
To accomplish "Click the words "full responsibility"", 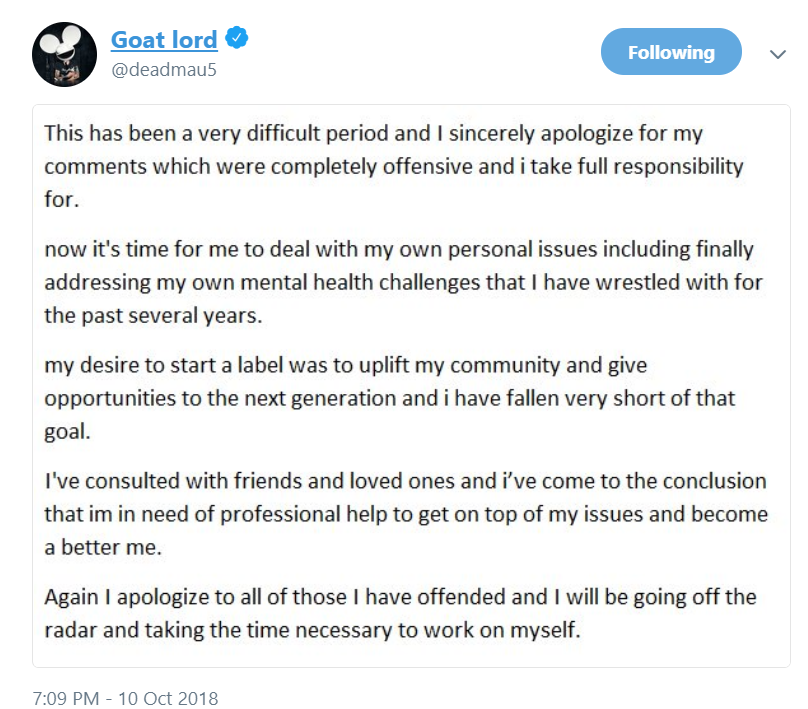I will pos(661,166).
